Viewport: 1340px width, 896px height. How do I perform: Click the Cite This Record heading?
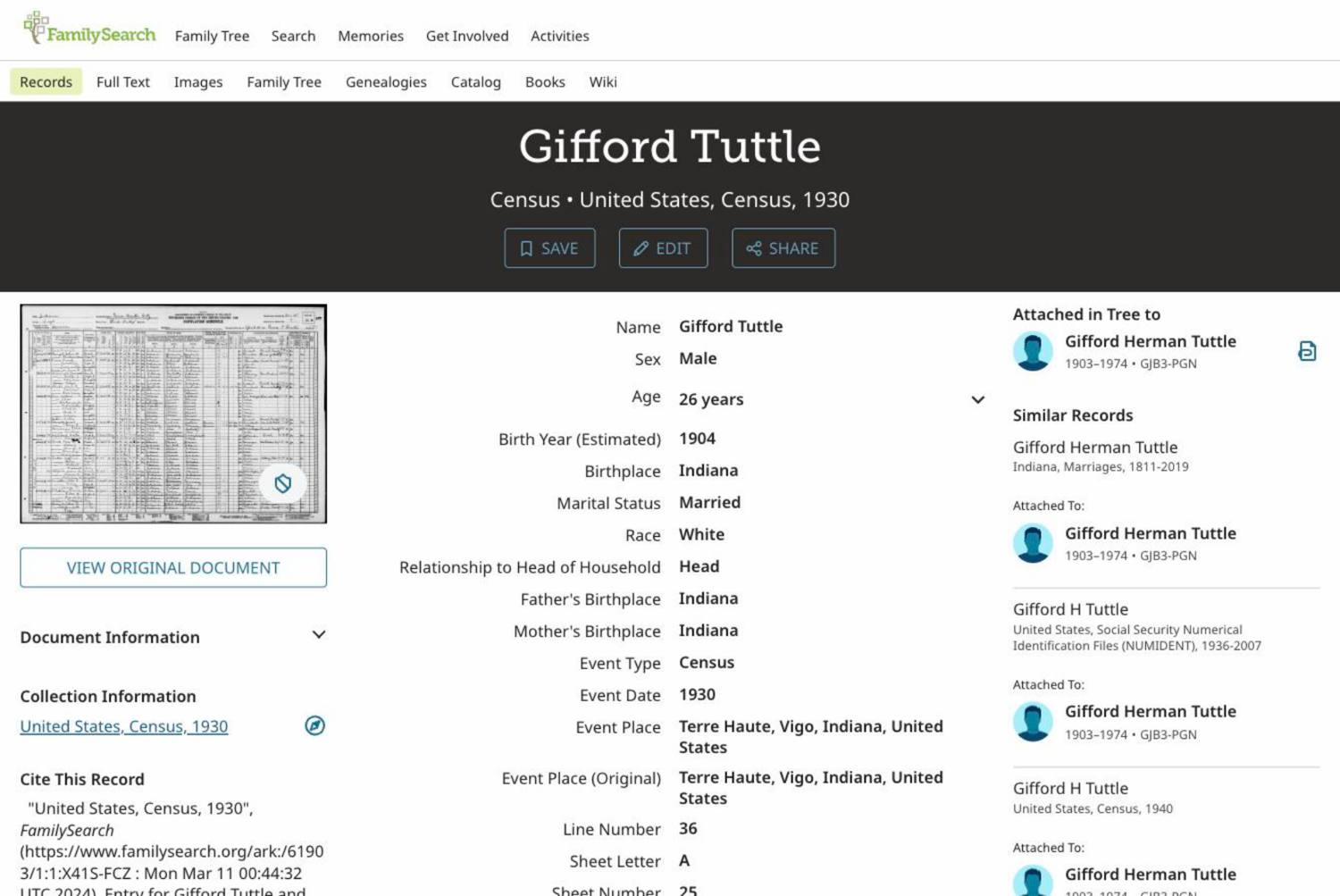click(x=82, y=779)
